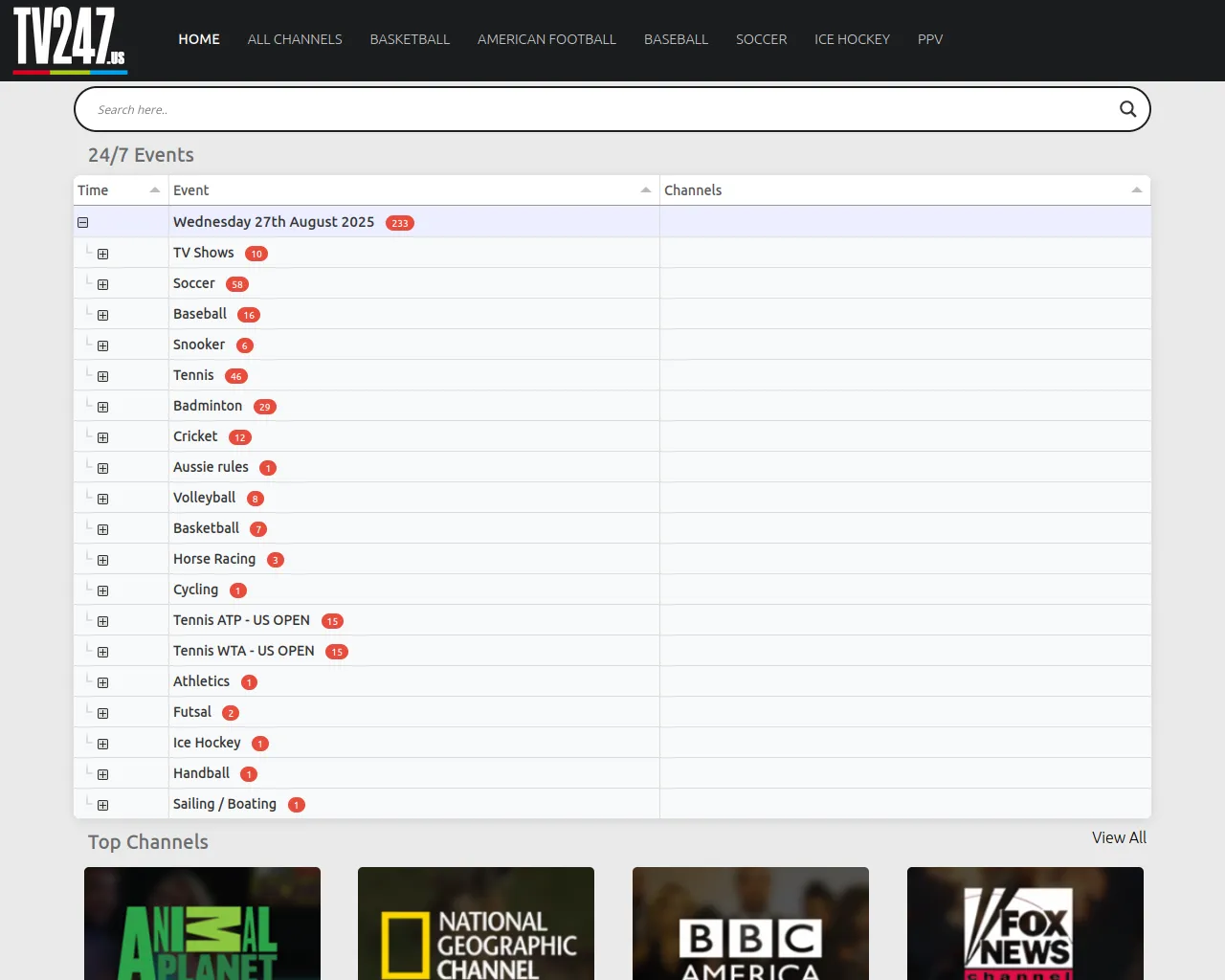Expand the Soccer events row
Screen dimensions: 1225x980
coord(102,284)
